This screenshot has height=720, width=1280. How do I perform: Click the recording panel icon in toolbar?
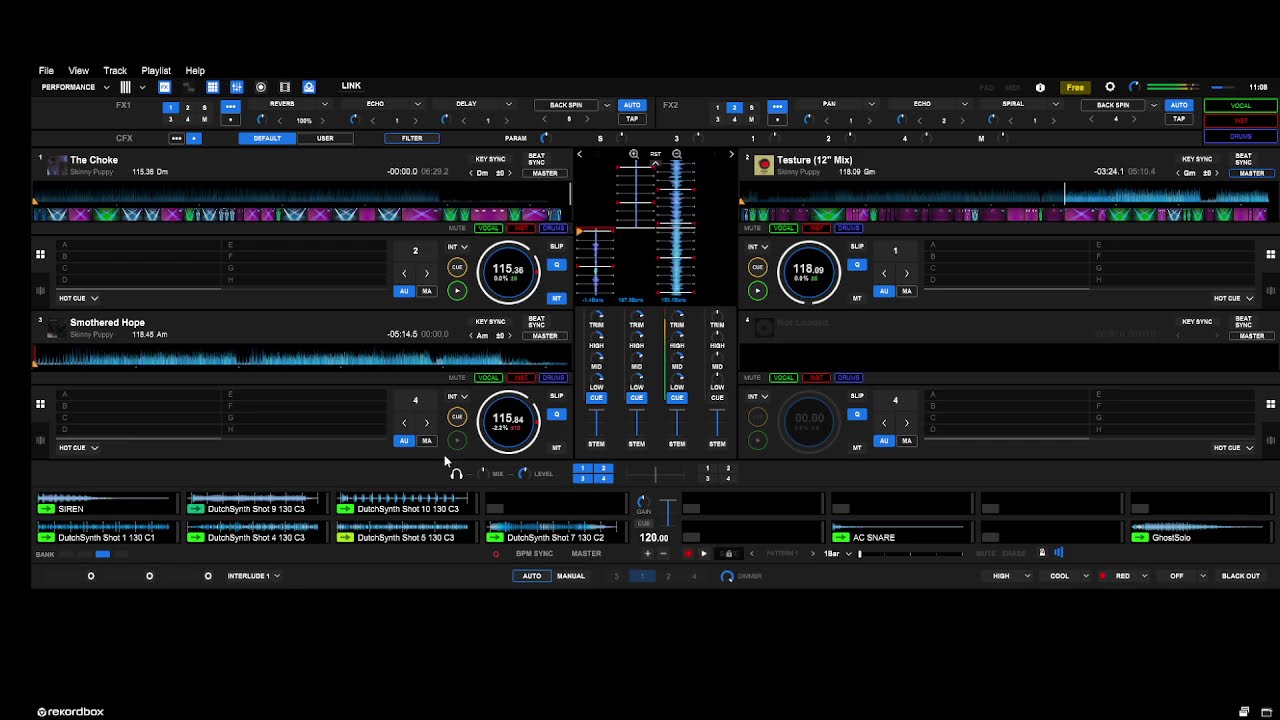click(x=261, y=87)
